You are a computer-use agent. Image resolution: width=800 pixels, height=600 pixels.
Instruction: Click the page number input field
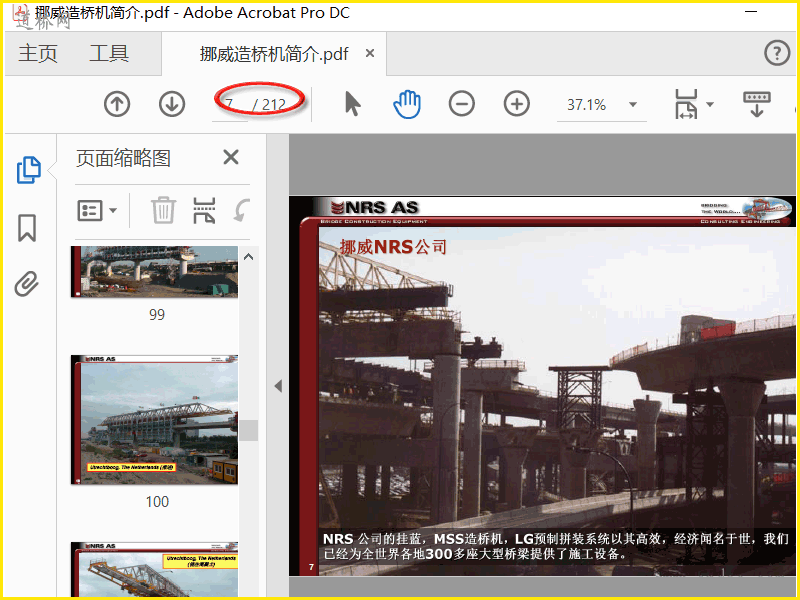click(230, 105)
